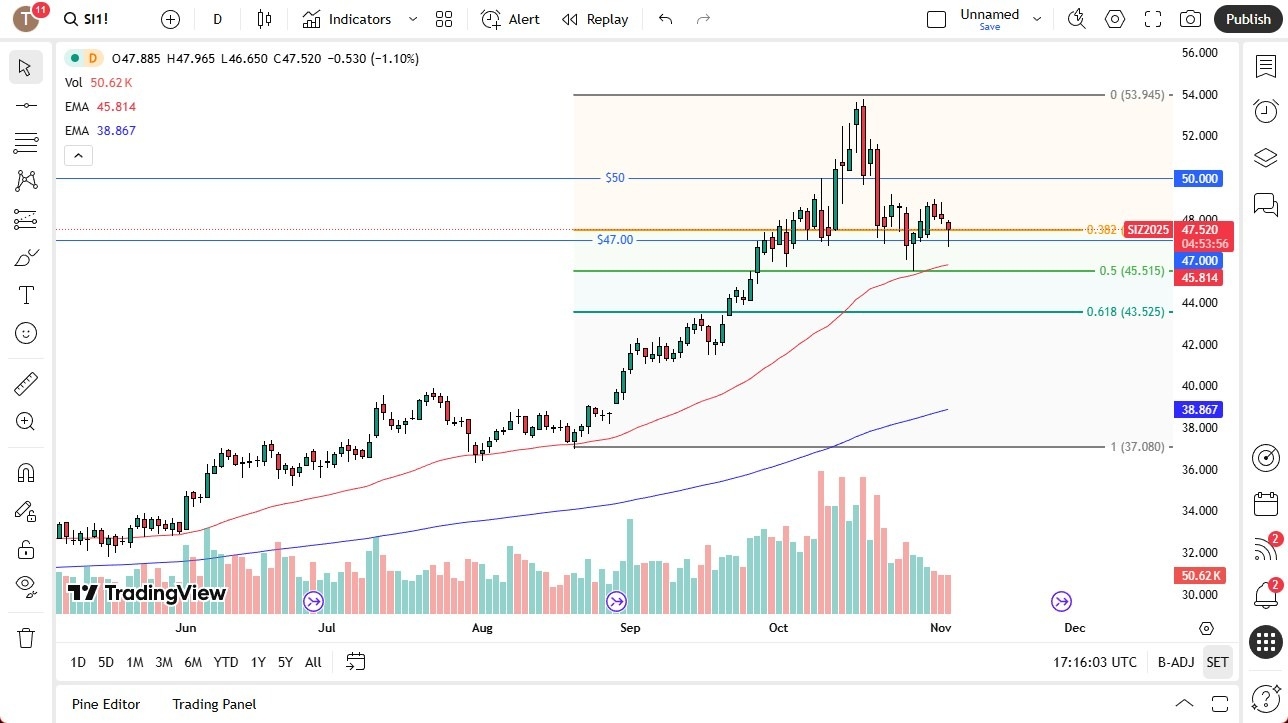Open the Object Tree panel
This screenshot has width=1288, height=723.
coord(1265,157)
